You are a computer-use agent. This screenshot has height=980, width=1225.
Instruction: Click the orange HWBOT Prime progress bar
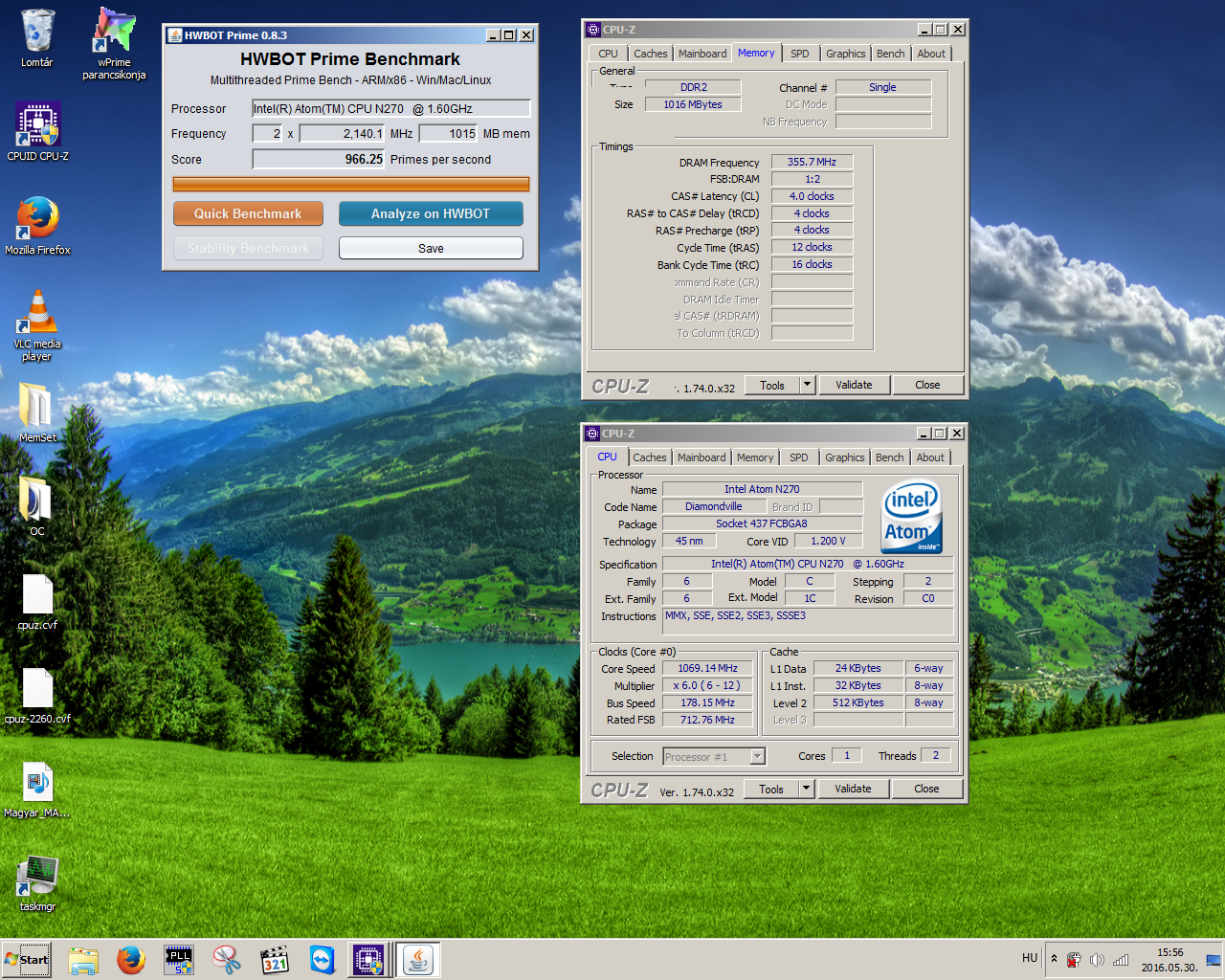coord(350,184)
